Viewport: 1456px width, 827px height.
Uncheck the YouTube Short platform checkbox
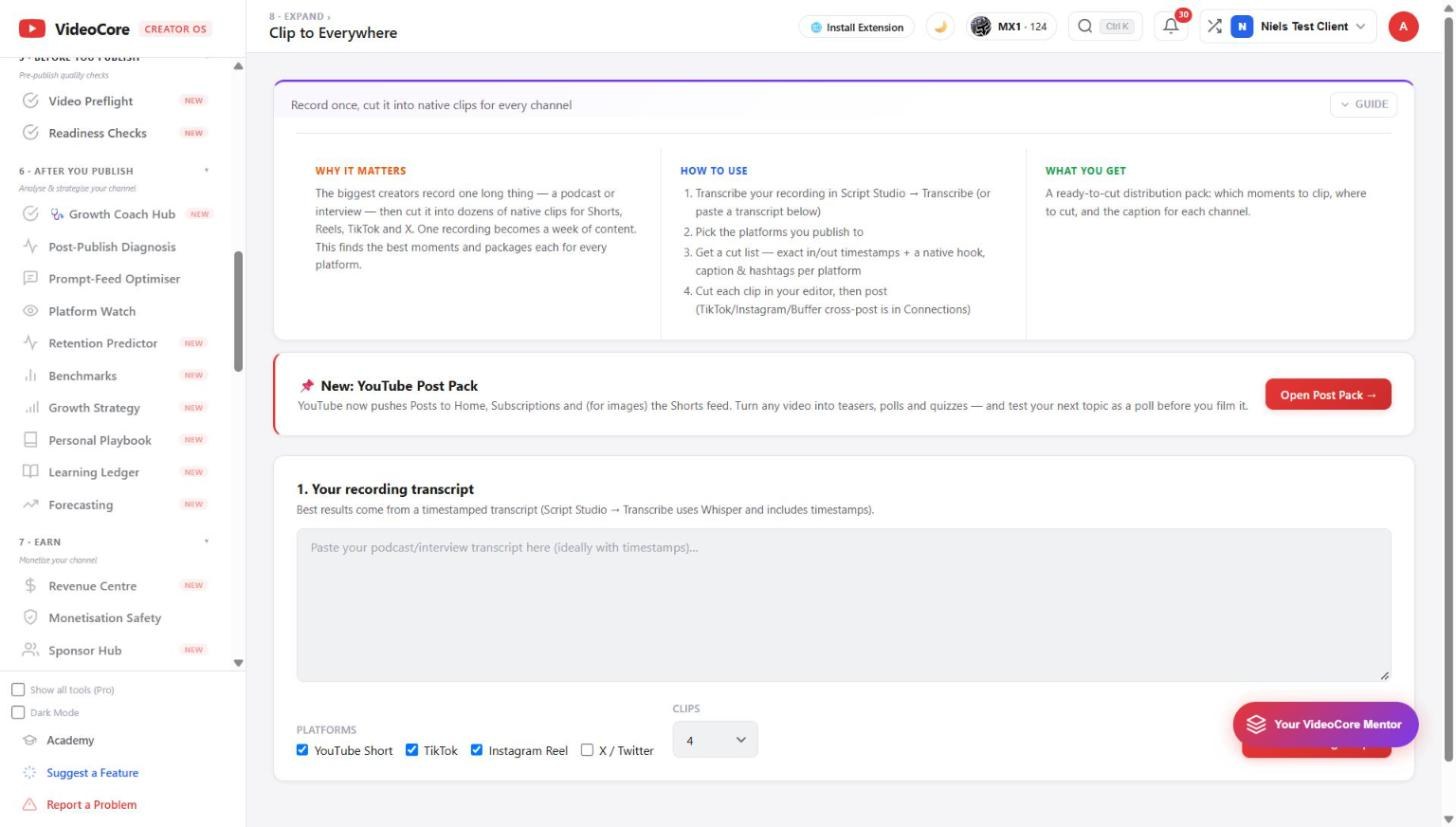tap(302, 750)
